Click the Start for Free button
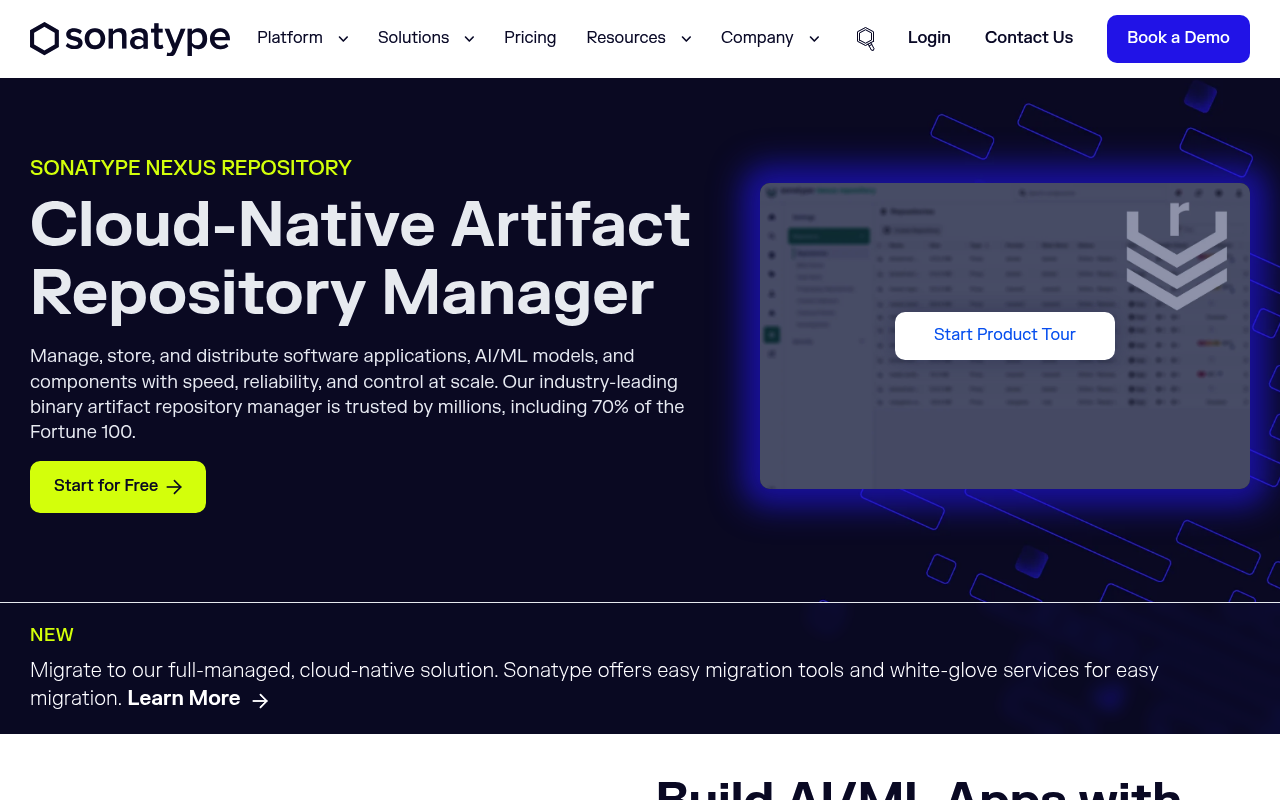Viewport: 1280px width, 800px height. coord(118,487)
